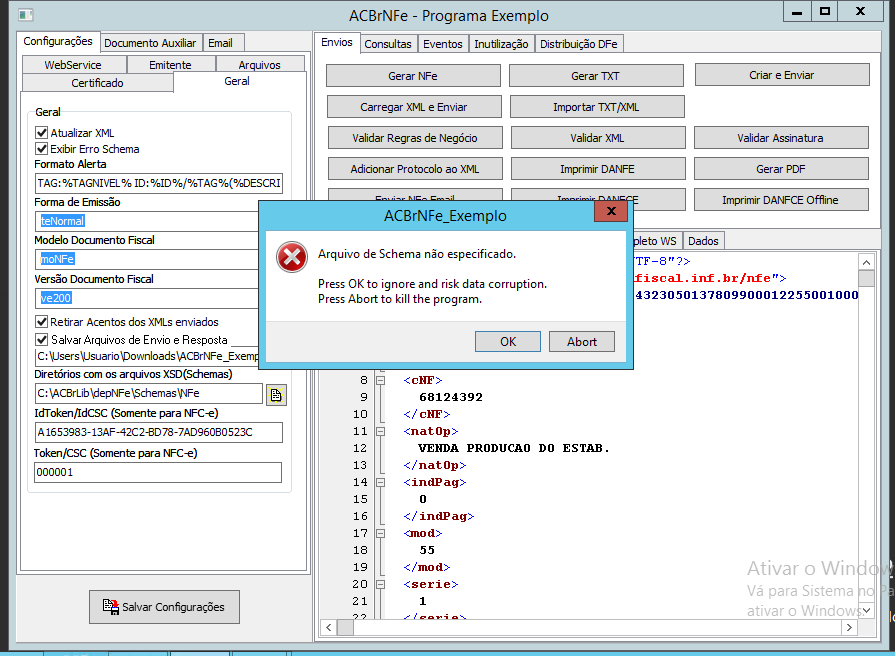Viewport: 895px width, 656px height.
Task: Click the Token/CSC field containing 000001
Action: pyautogui.click(x=158, y=472)
